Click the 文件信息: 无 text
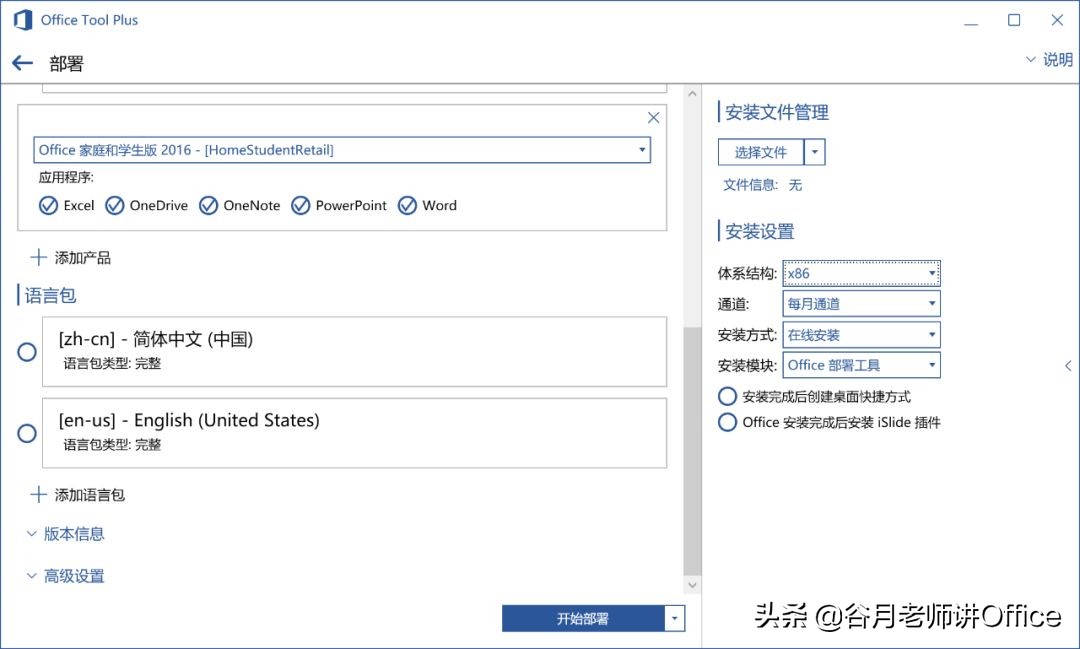Screen dimensions: 1080x649 click(762, 185)
